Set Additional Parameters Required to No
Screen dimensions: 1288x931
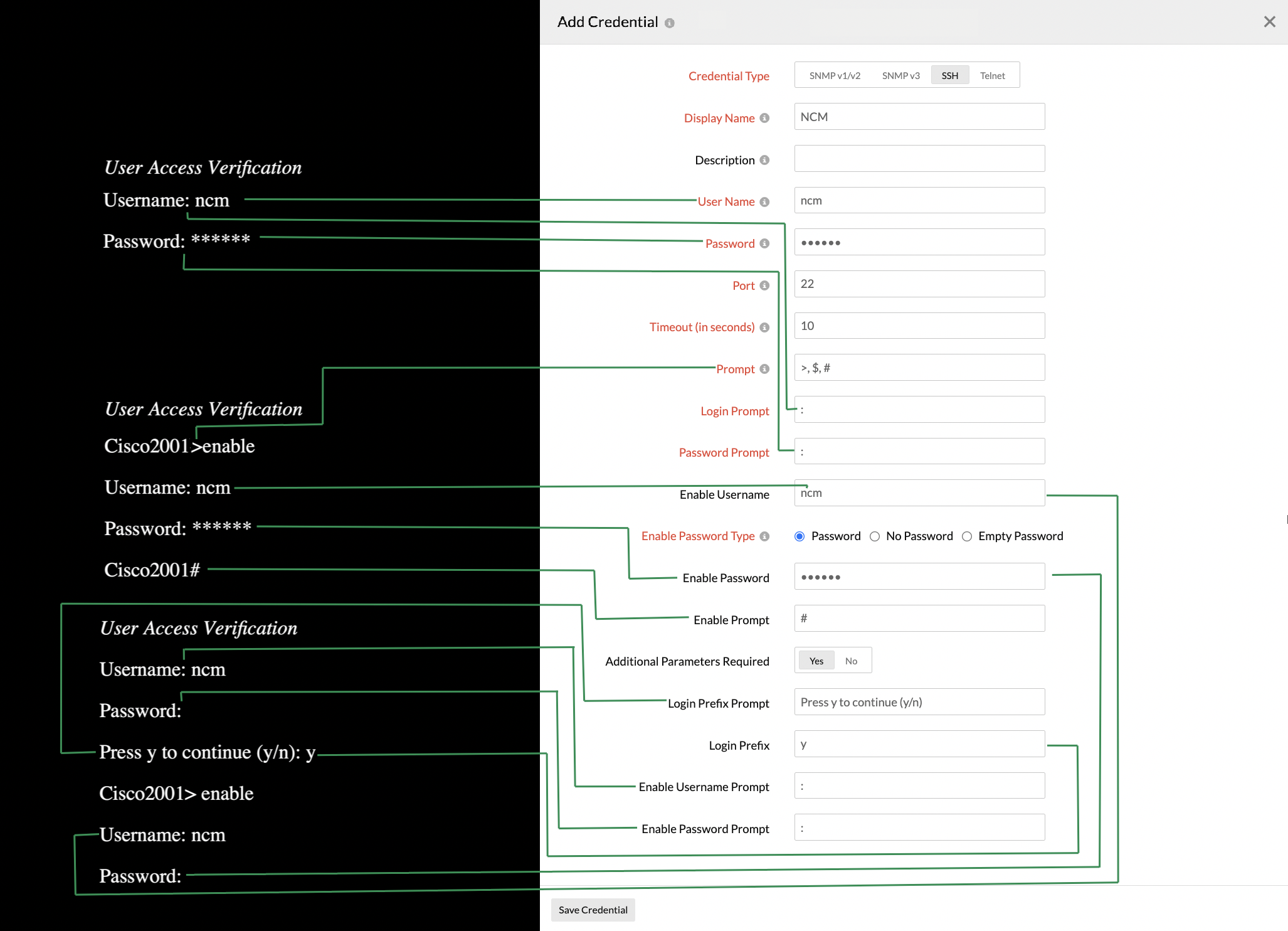click(851, 661)
